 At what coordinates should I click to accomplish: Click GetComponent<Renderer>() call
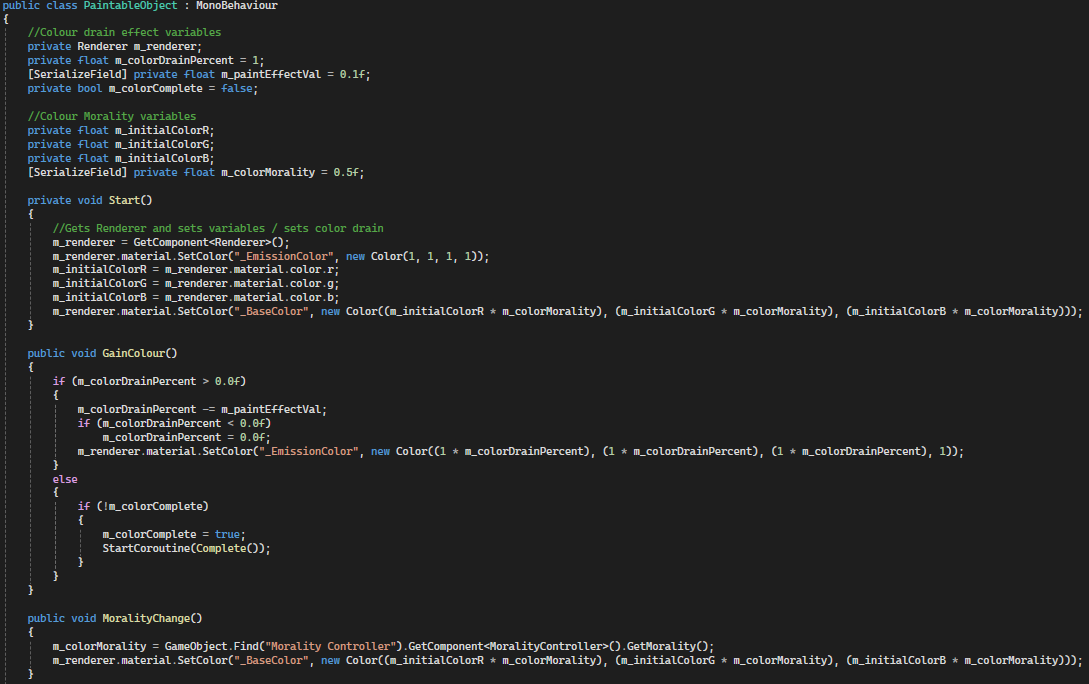point(210,242)
